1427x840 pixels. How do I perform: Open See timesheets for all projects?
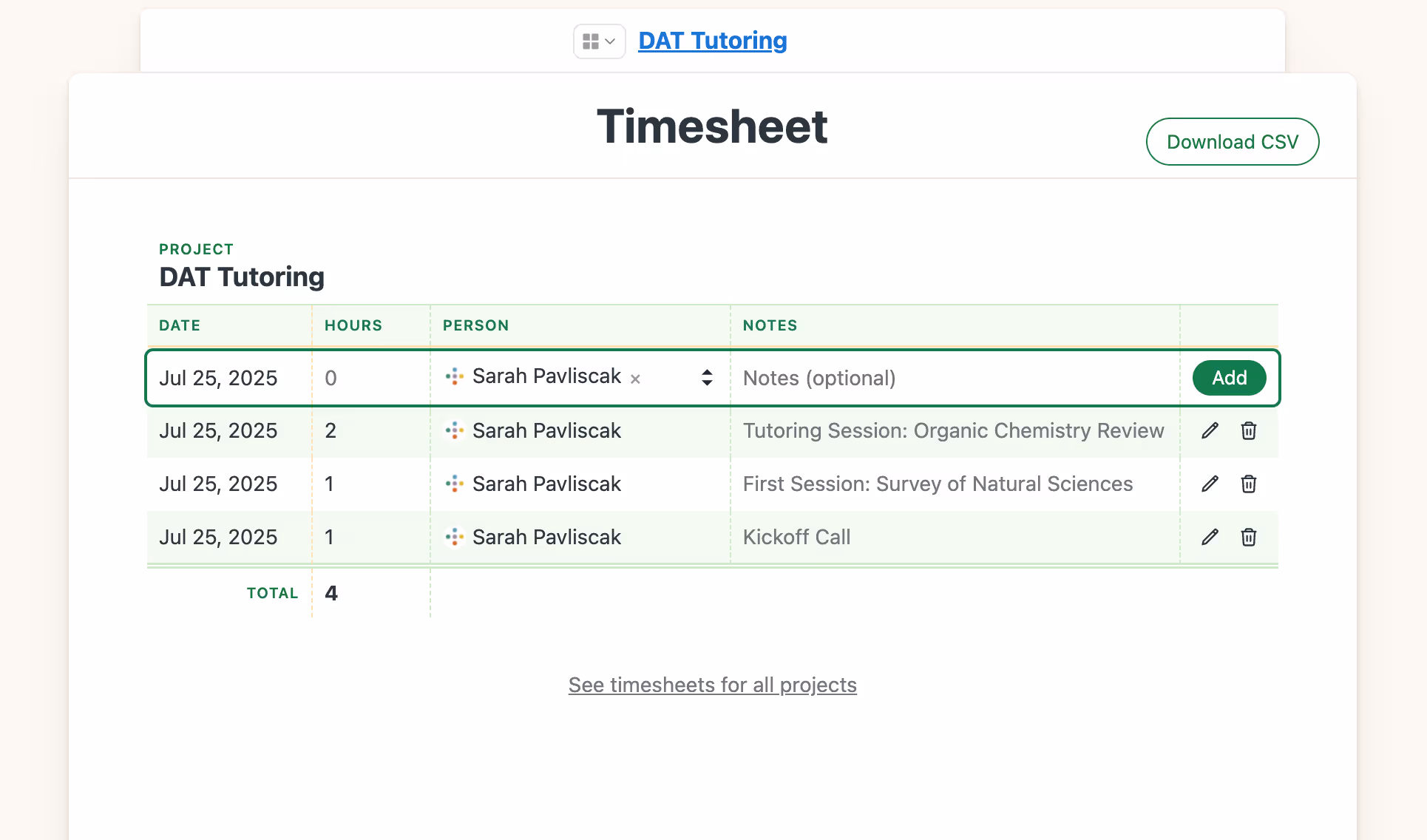pyautogui.click(x=711, y=685)
